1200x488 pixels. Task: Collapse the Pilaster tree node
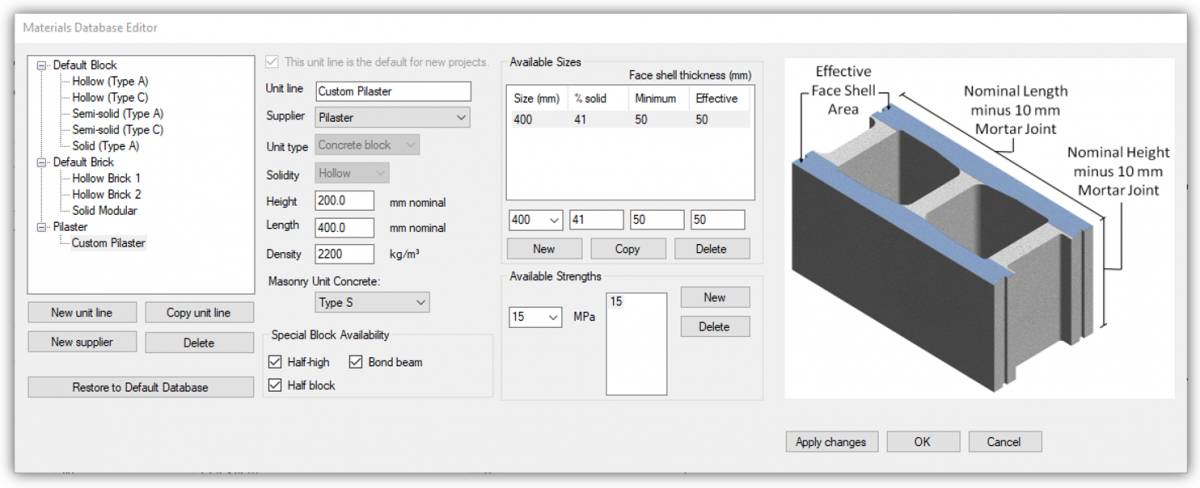(x=42, y=227)
